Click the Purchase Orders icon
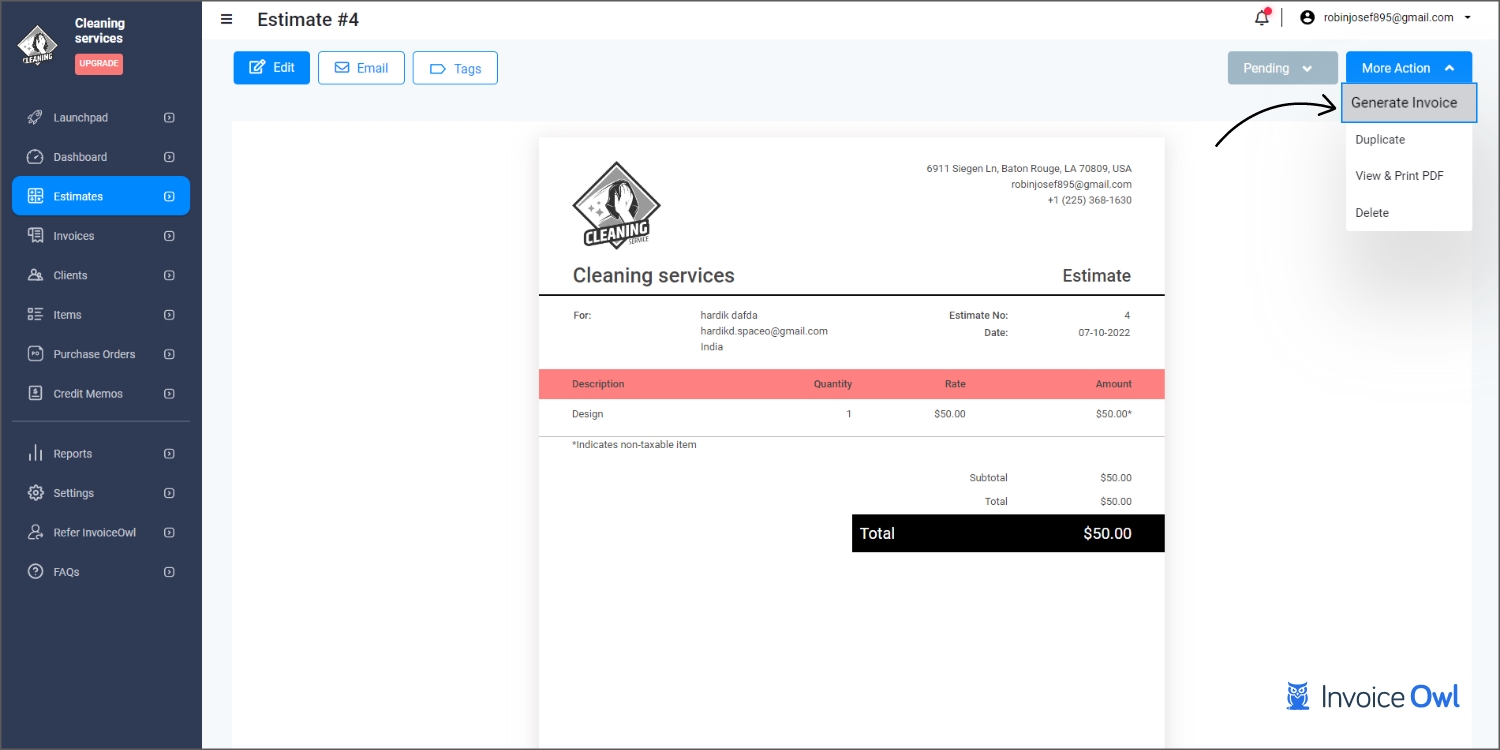1500x750 pixels. click(35, 354)
